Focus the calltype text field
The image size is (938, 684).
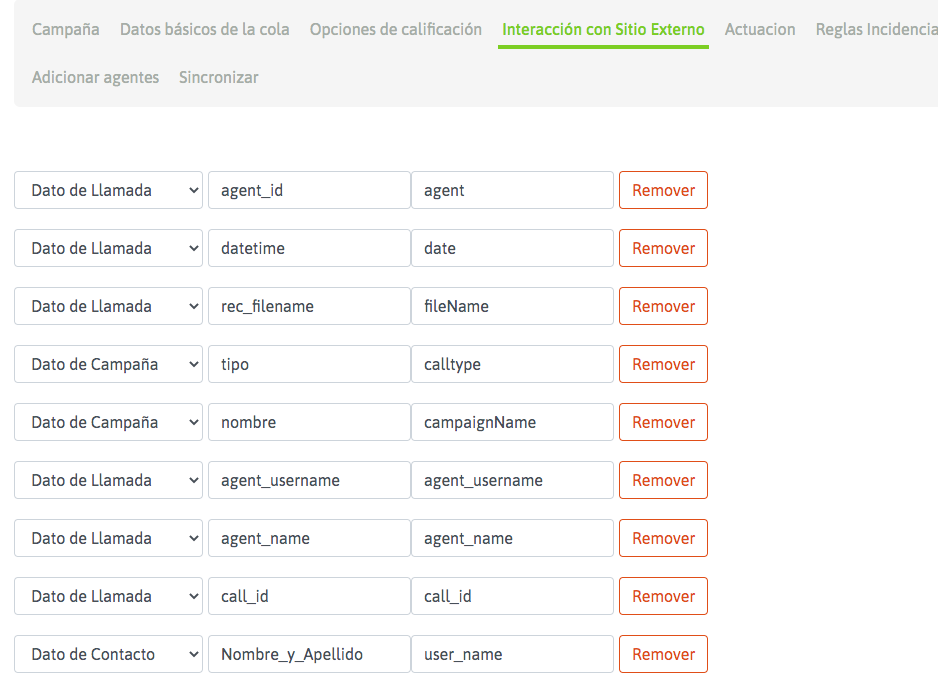(x=511, y=364)
